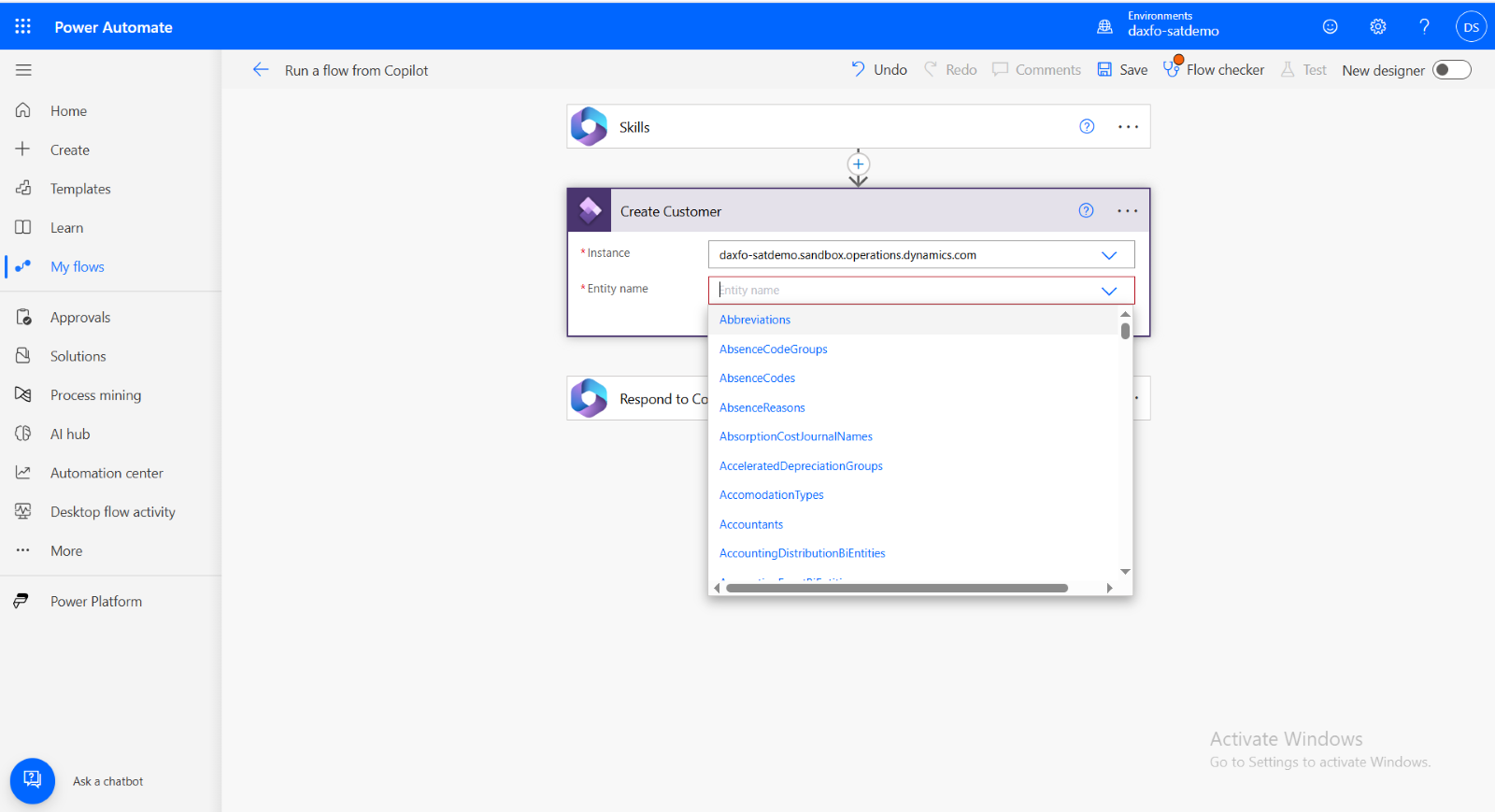Go to My flows in sidebar

77,267
